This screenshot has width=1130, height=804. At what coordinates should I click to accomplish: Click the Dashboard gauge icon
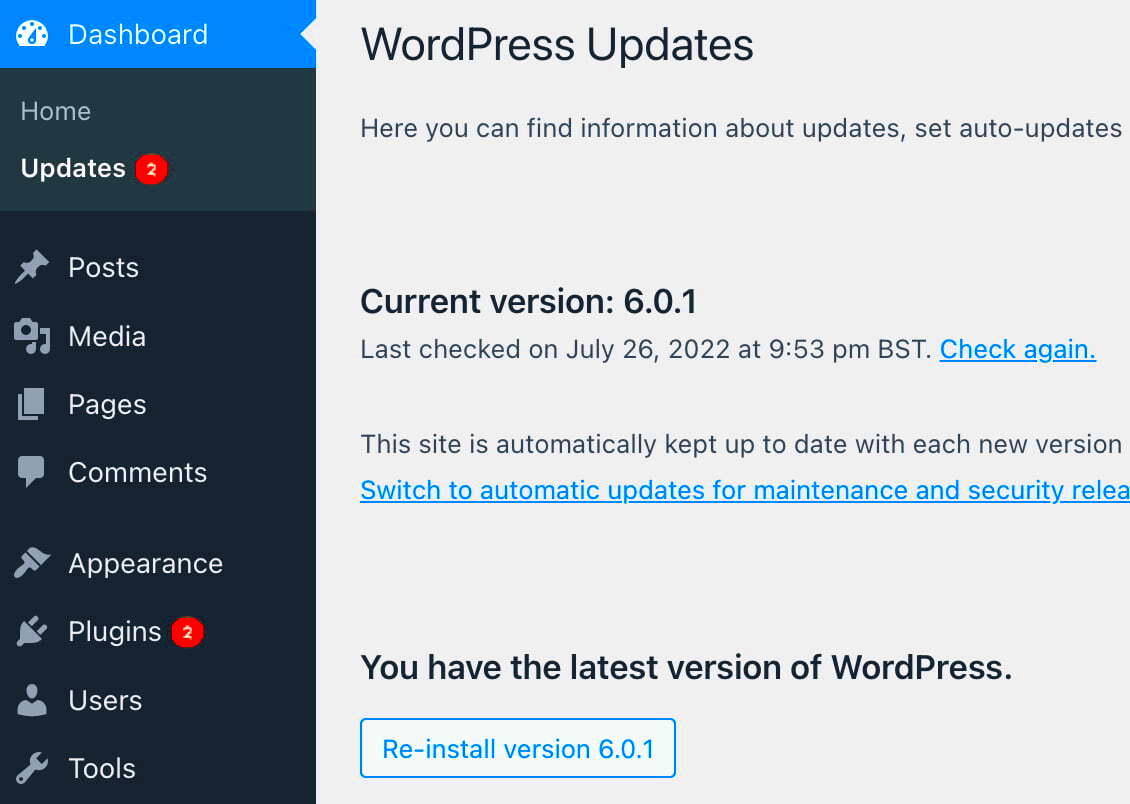[32, 34]
